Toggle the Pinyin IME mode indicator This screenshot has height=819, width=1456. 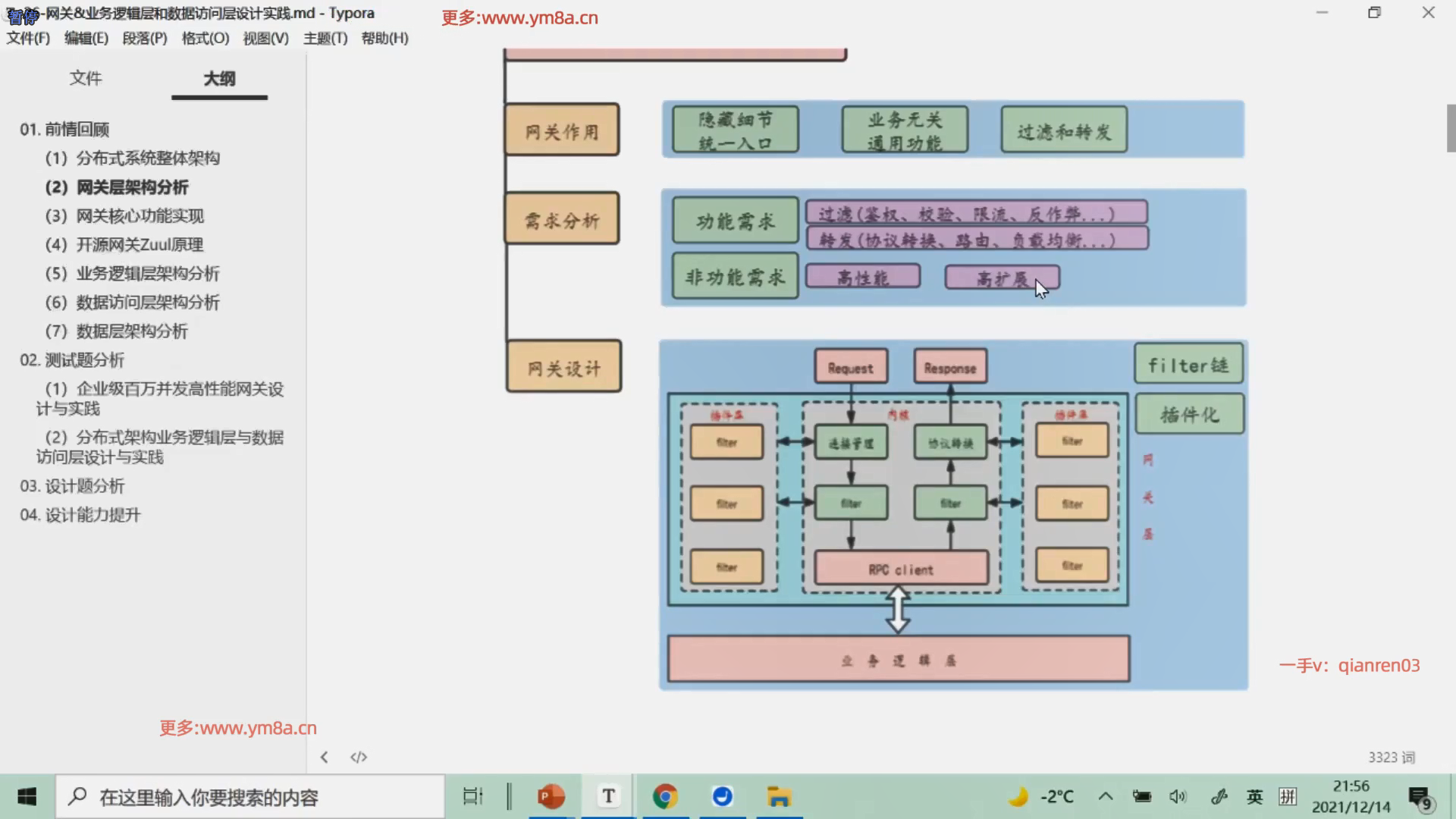(1288, 796)
